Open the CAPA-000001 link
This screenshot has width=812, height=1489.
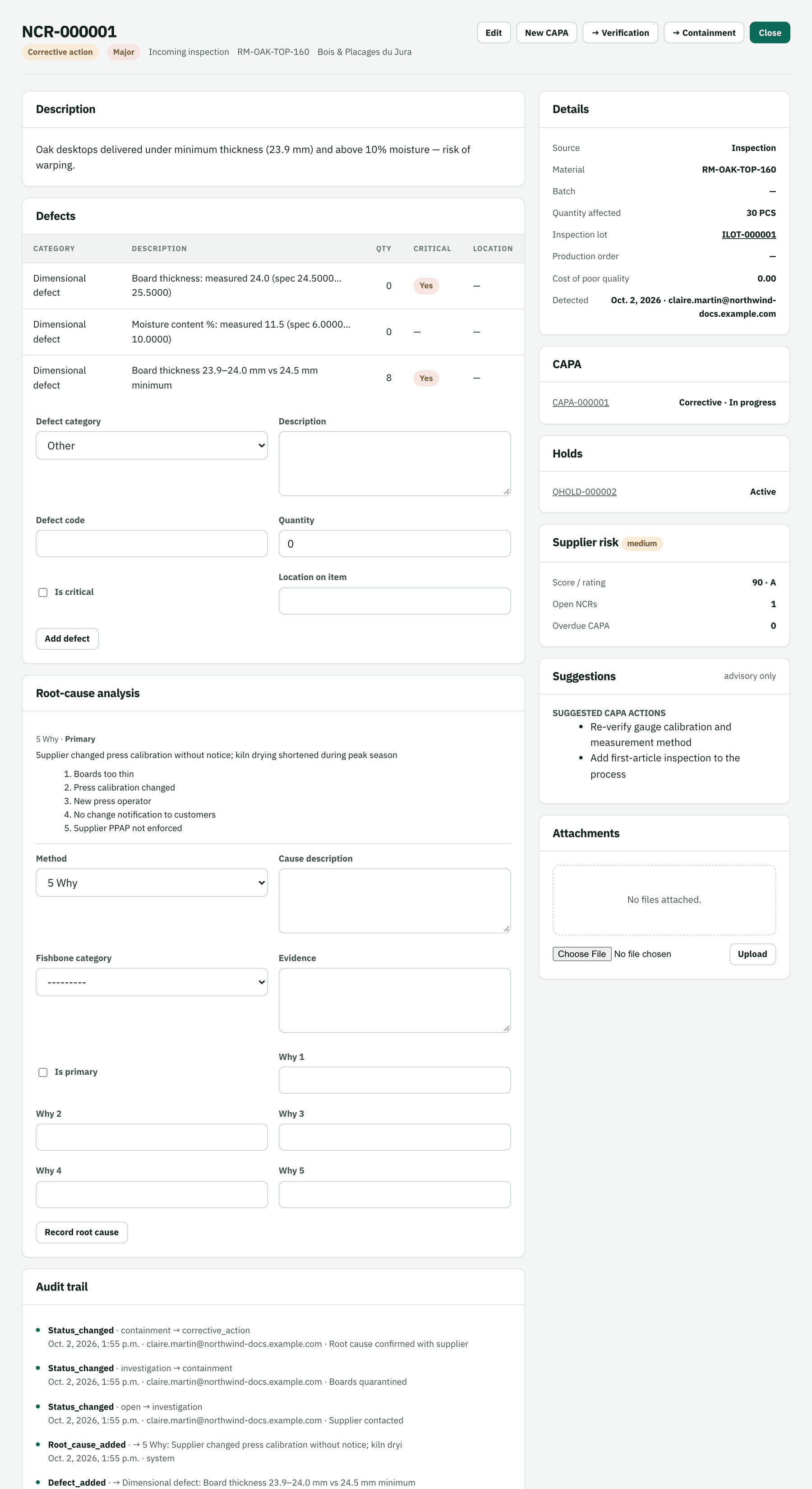(x=580, y=402)
